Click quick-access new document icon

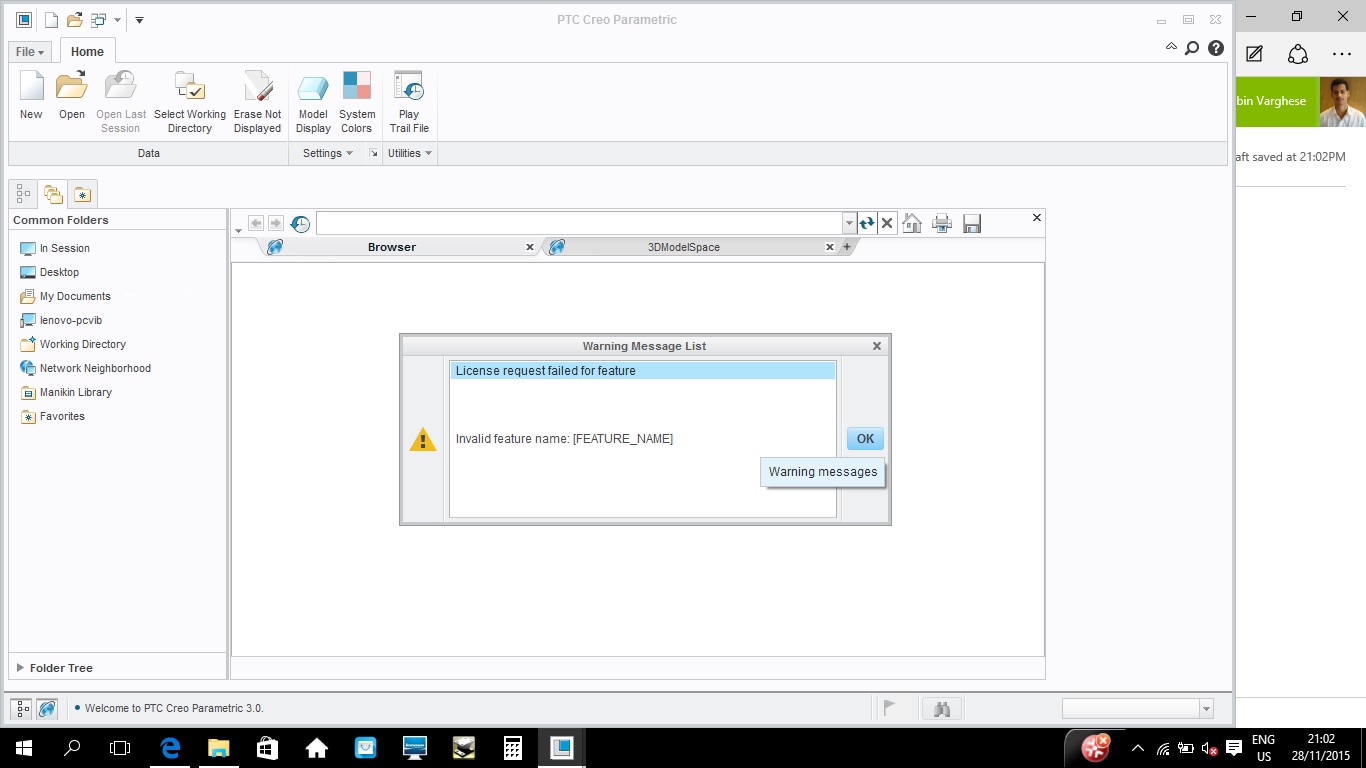(51, 20)
